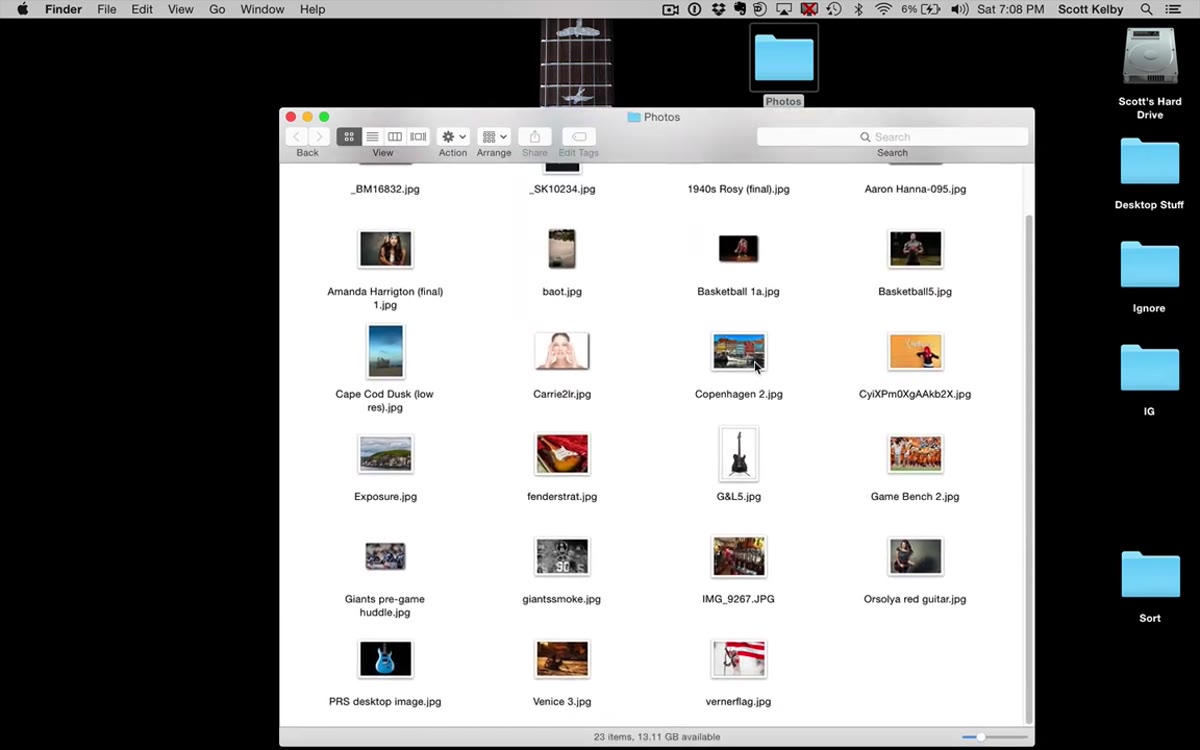The width and height of the screenshot is (1200, 750).
Task: Select PRS desktop image.jpg thumbnail
Action: [386, 659]
